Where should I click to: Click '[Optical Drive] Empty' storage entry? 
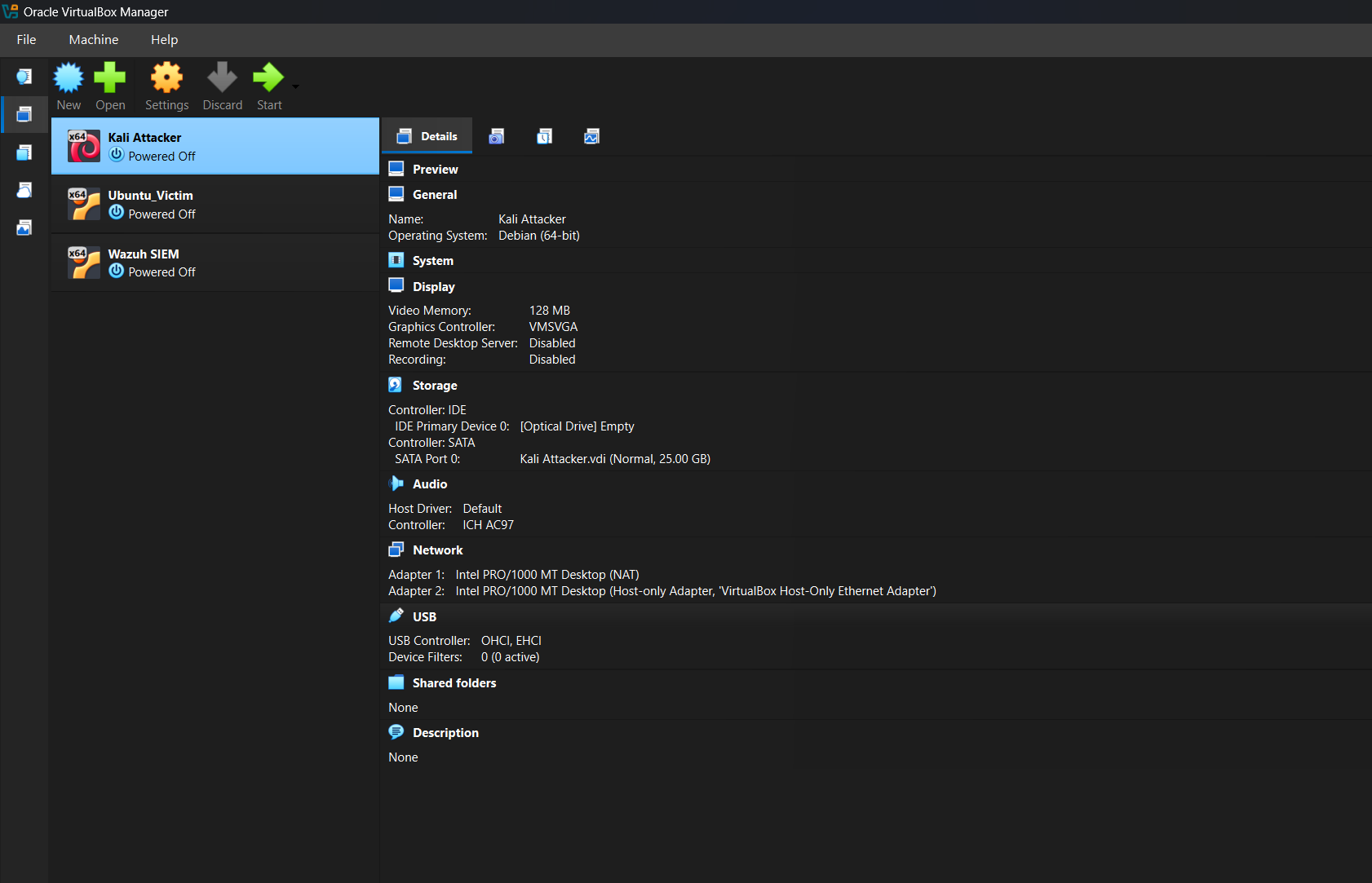[577, 426]
